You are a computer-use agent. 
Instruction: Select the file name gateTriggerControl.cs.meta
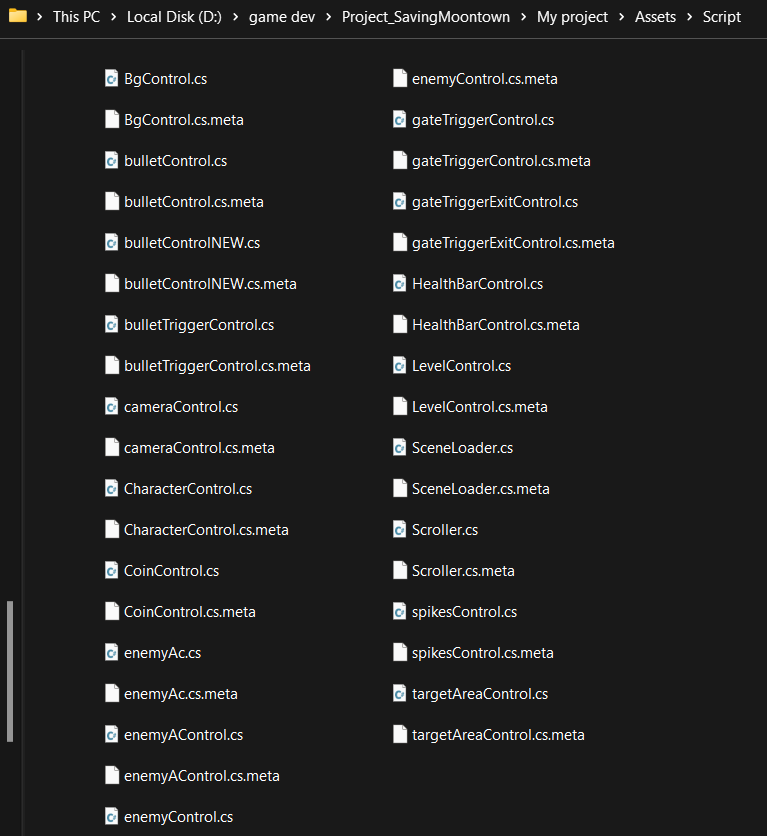click(x=501, y=160)
